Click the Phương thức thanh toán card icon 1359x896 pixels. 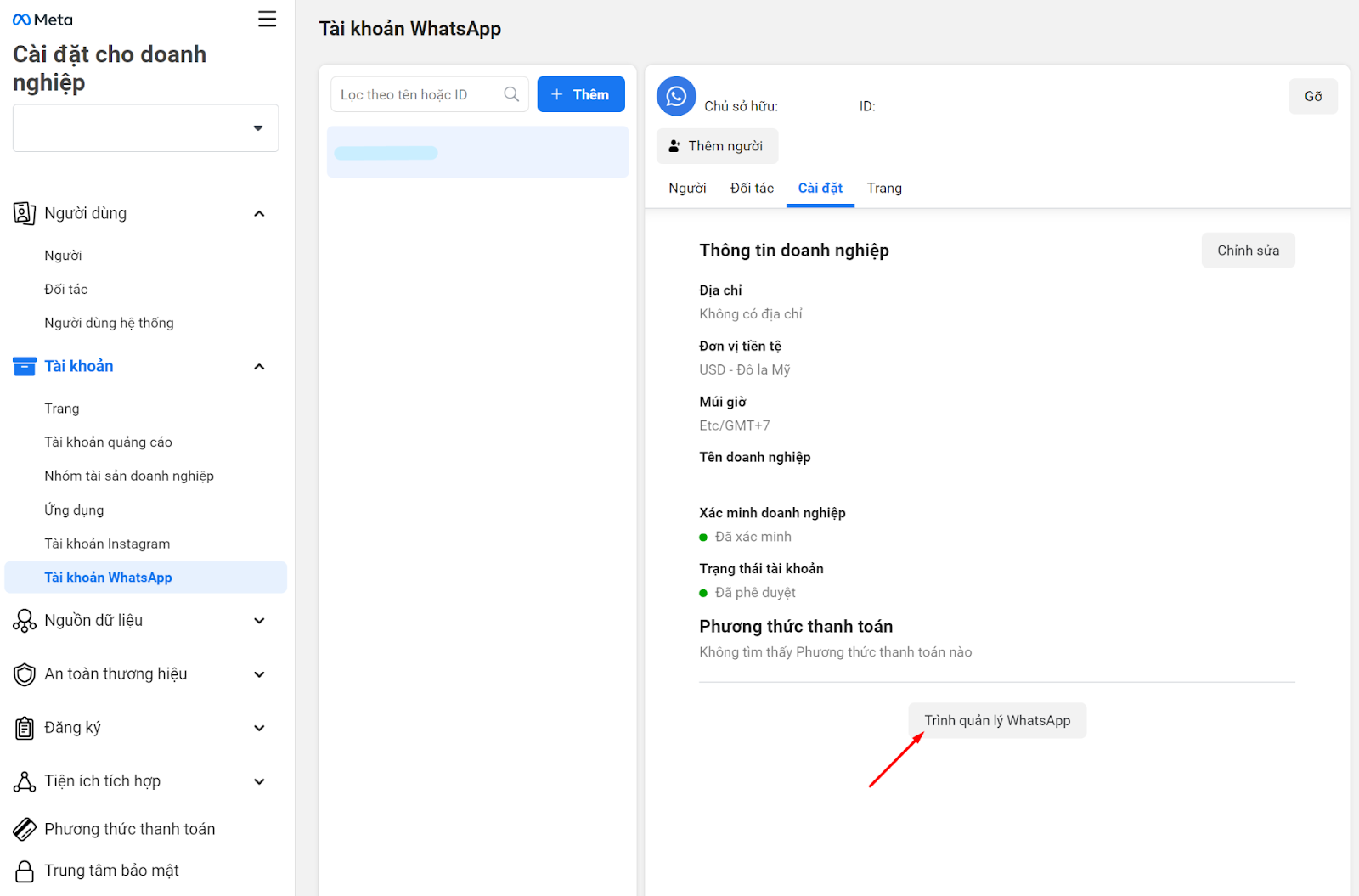(x=25, y=829)
